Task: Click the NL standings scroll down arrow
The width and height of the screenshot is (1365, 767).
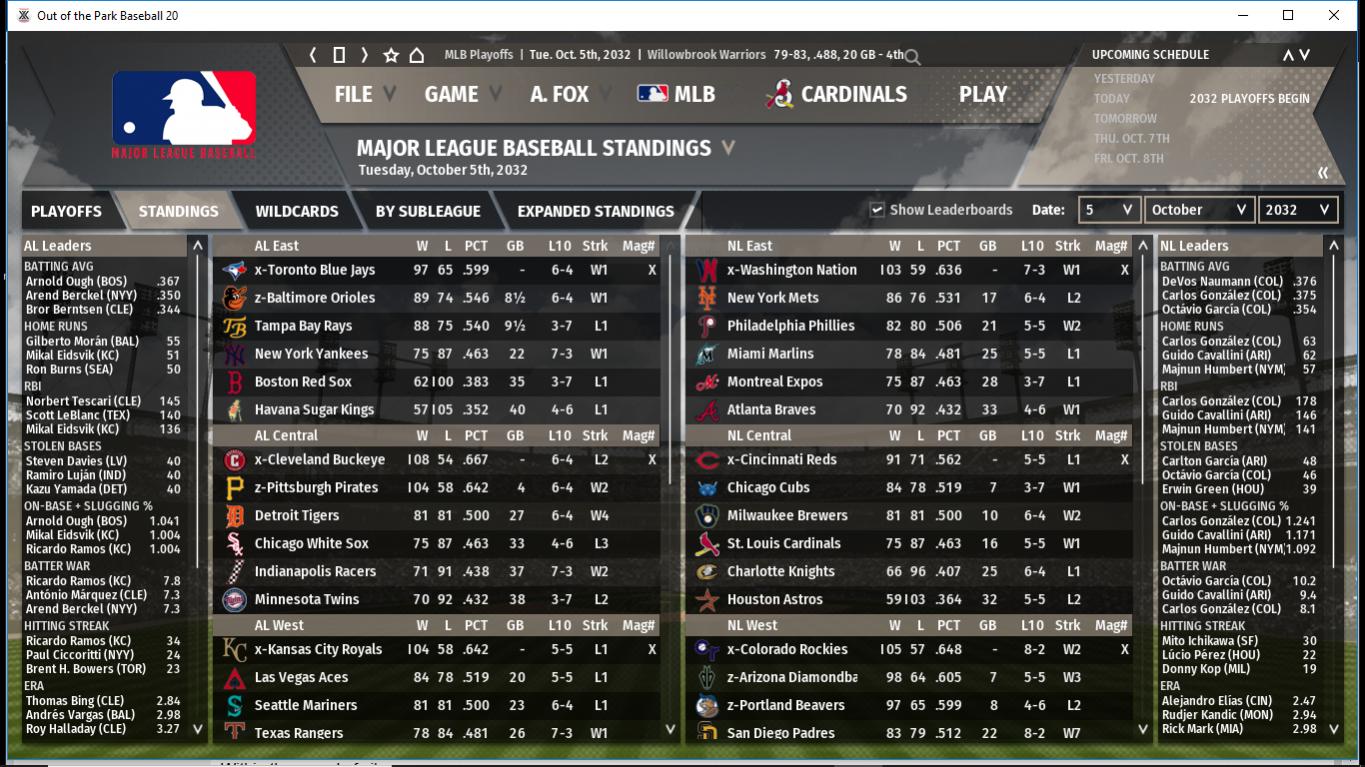Action: 1143,730
